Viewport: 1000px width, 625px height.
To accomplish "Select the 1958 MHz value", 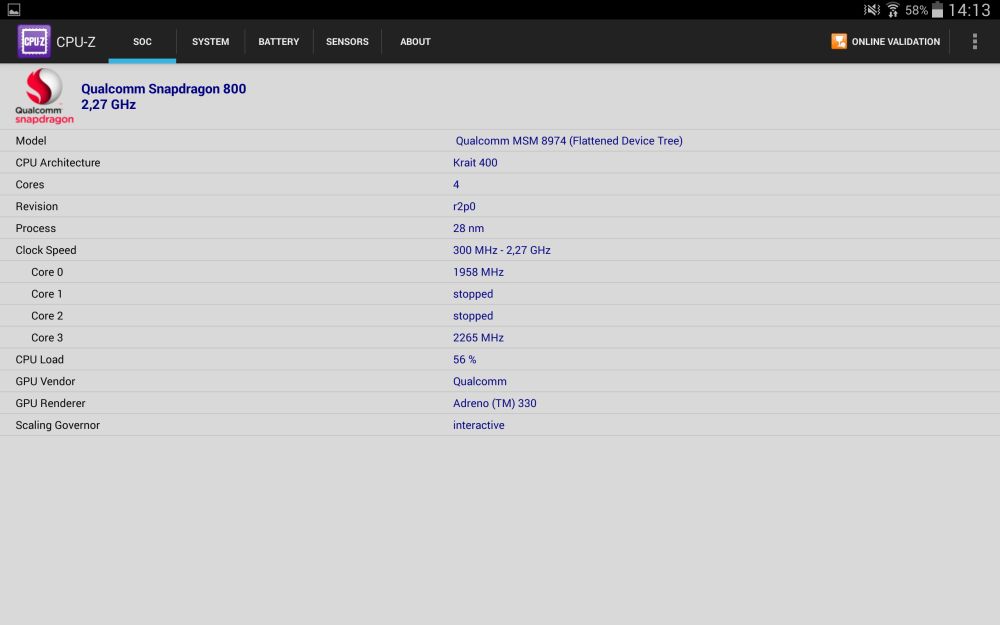I will click(478, 272).
